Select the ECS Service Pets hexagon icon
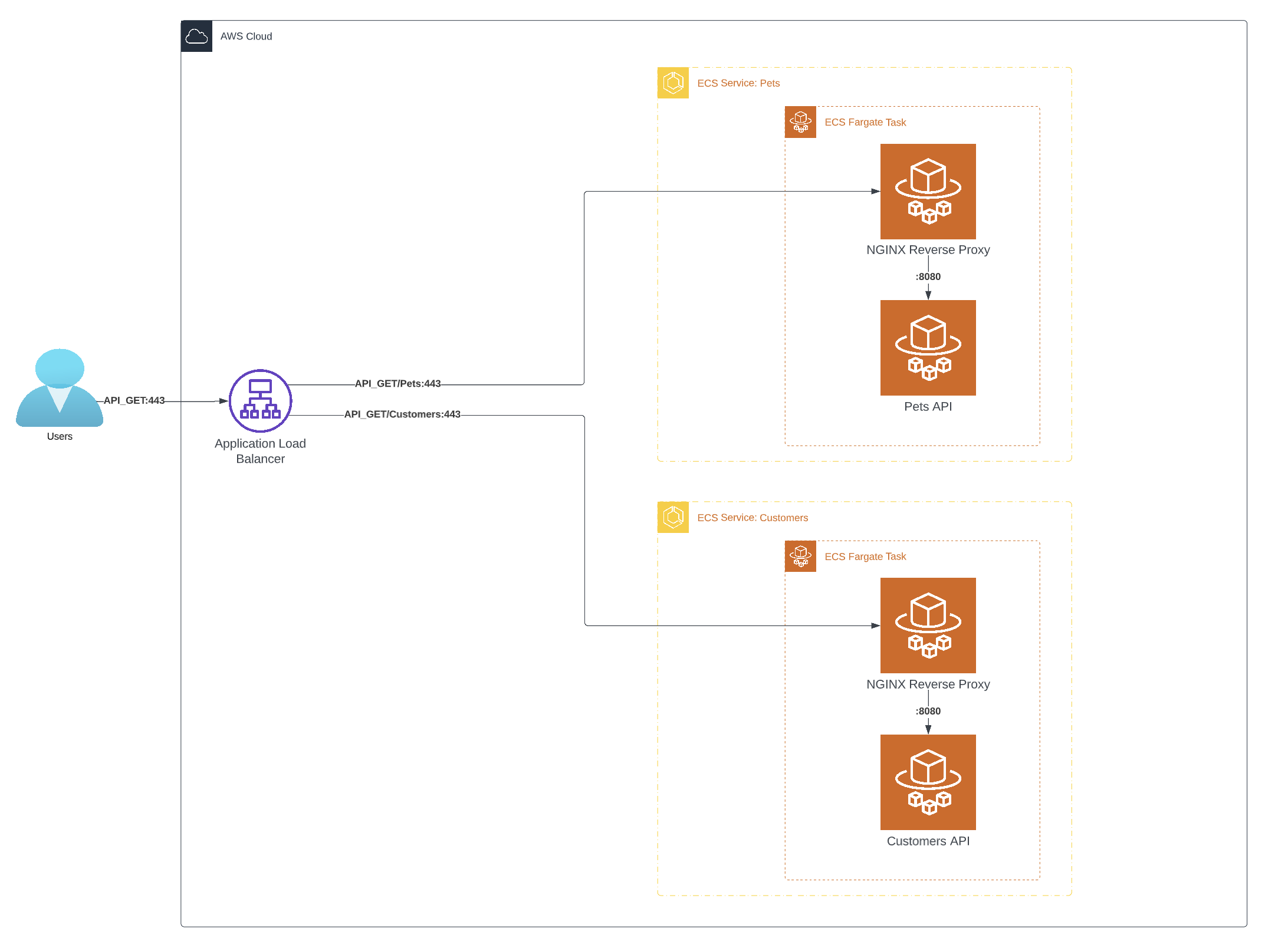 (673, 83)
